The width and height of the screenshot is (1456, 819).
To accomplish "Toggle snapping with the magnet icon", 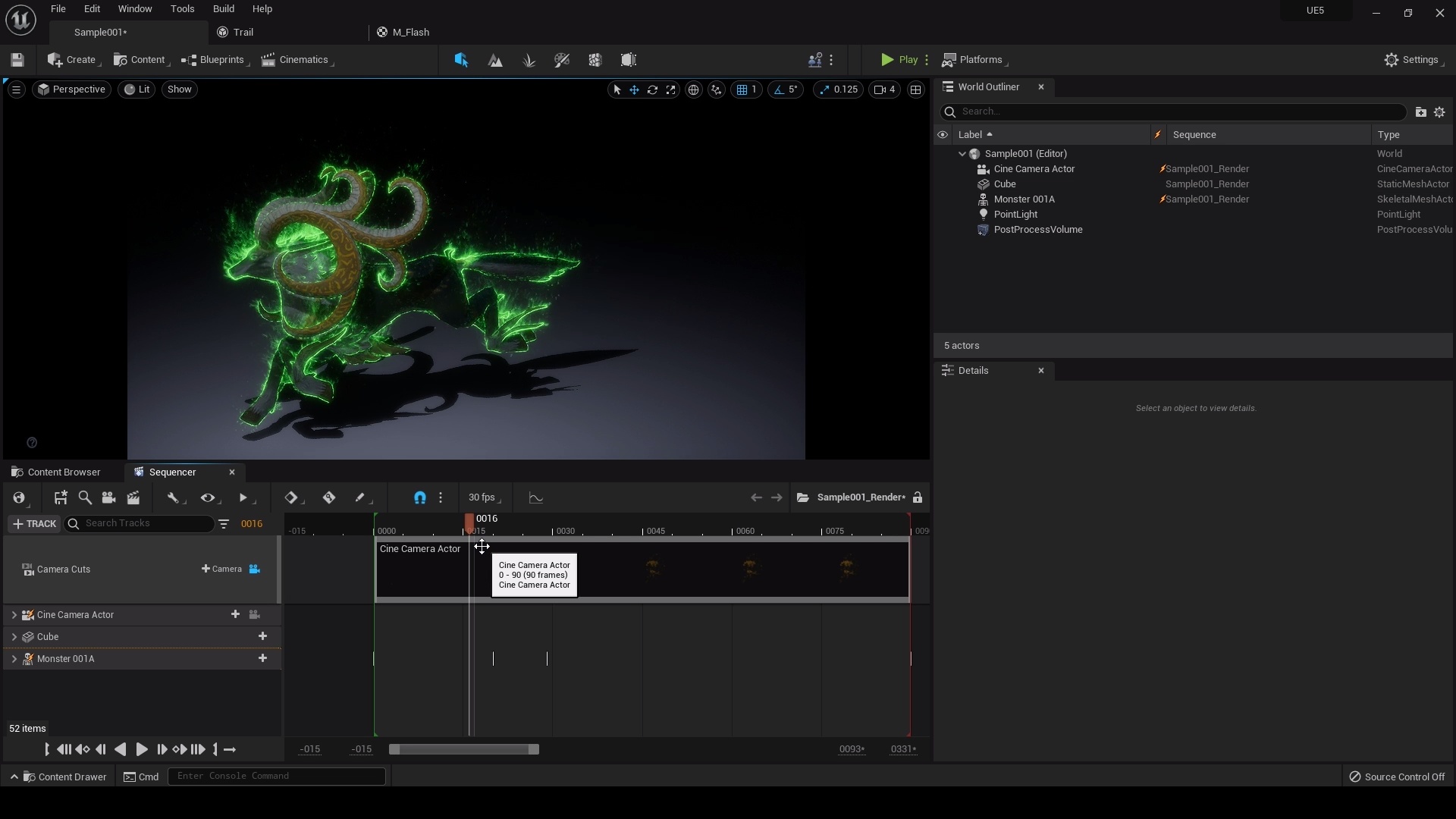I will click(x=419, y=498).
